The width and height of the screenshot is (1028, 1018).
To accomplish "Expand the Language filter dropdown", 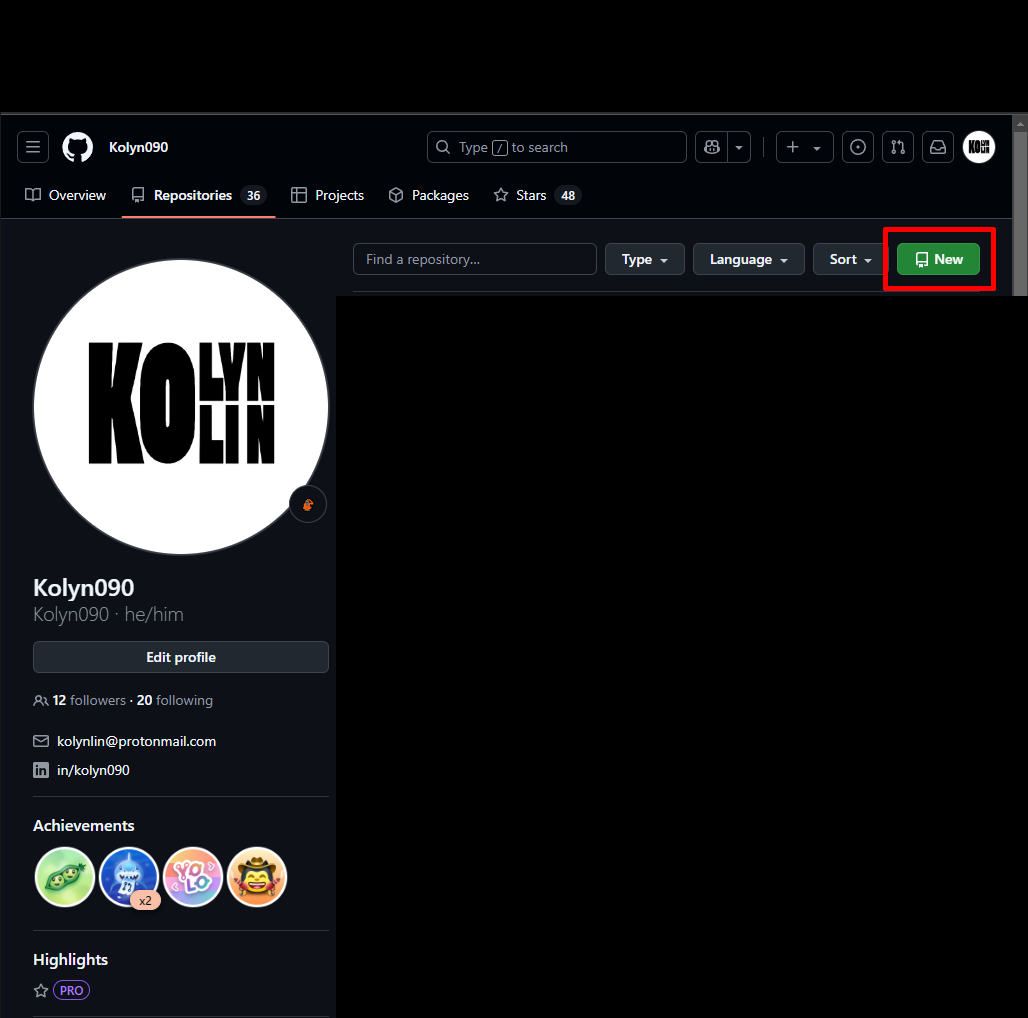I will coord(748,259).
